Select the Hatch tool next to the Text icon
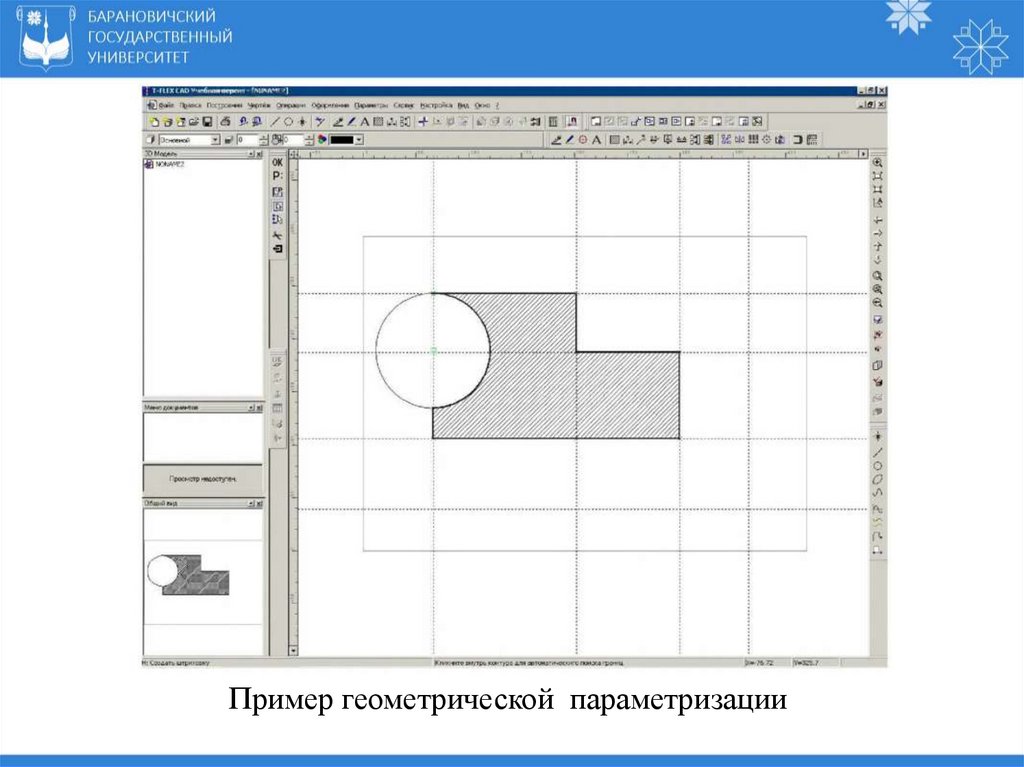This screenshot has height=767, width=1024. point(377,122)
